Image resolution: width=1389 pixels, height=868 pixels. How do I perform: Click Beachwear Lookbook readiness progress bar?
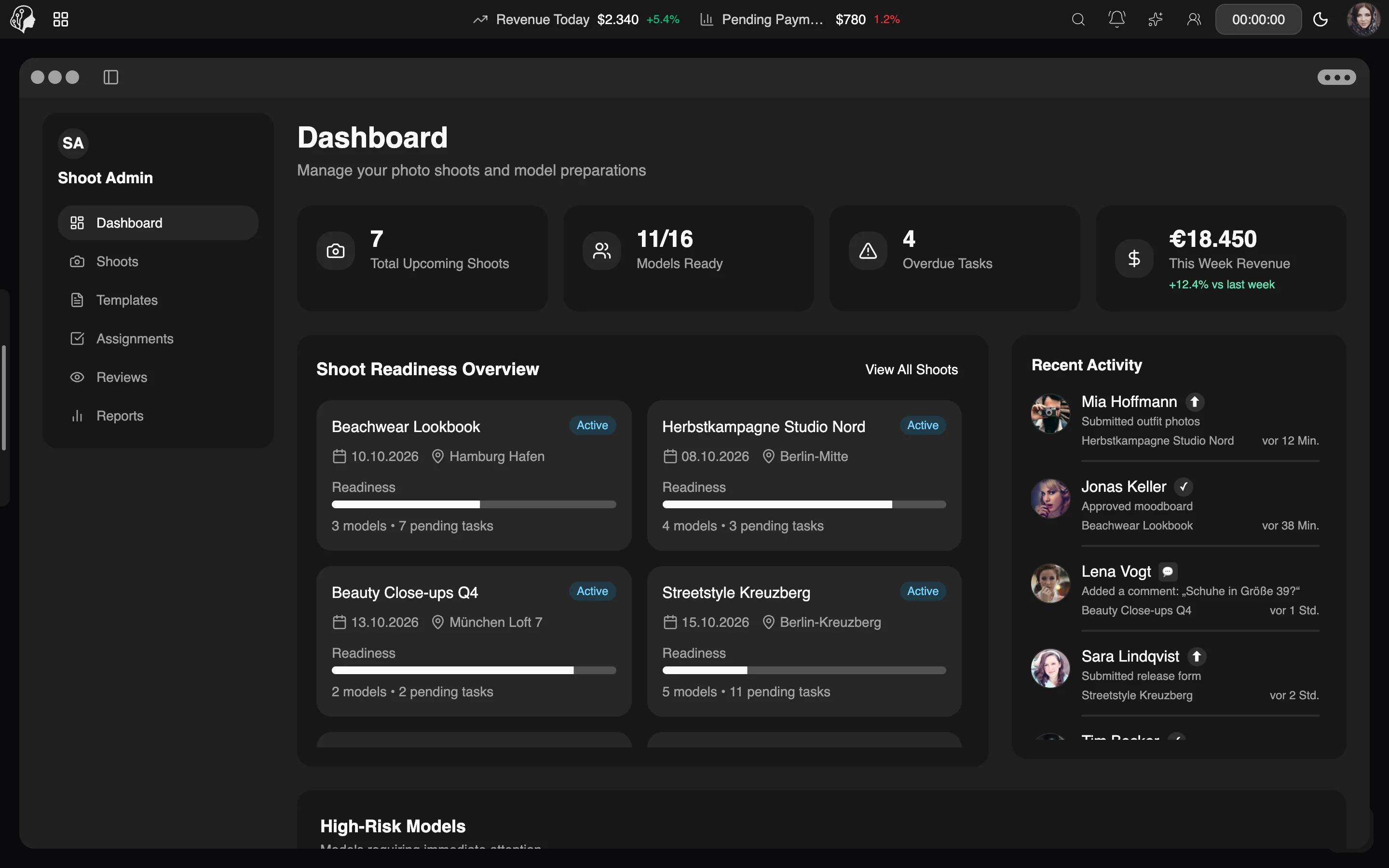[x=474, y=504]
